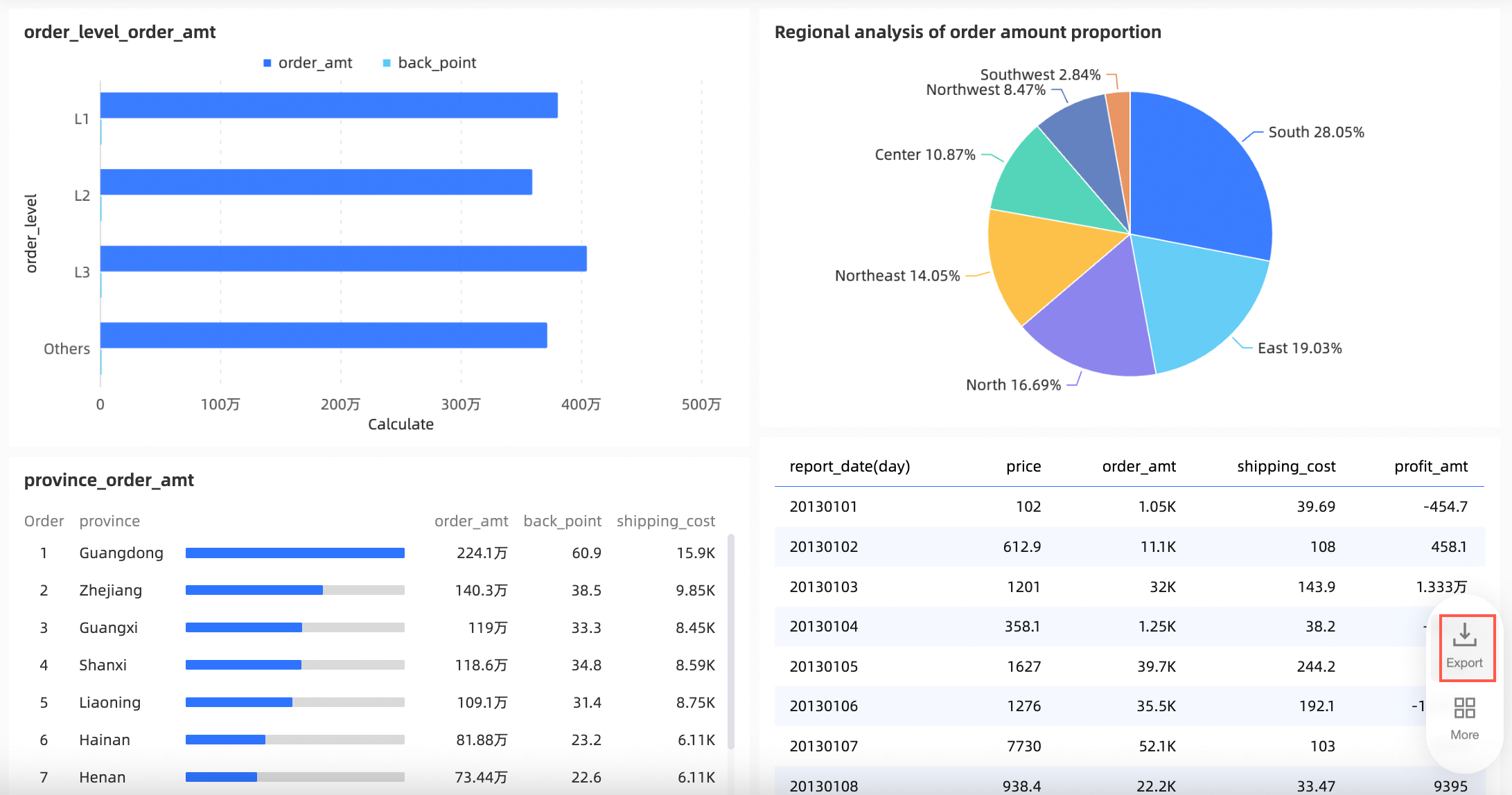Click Guangxi province name

[108, 627]
